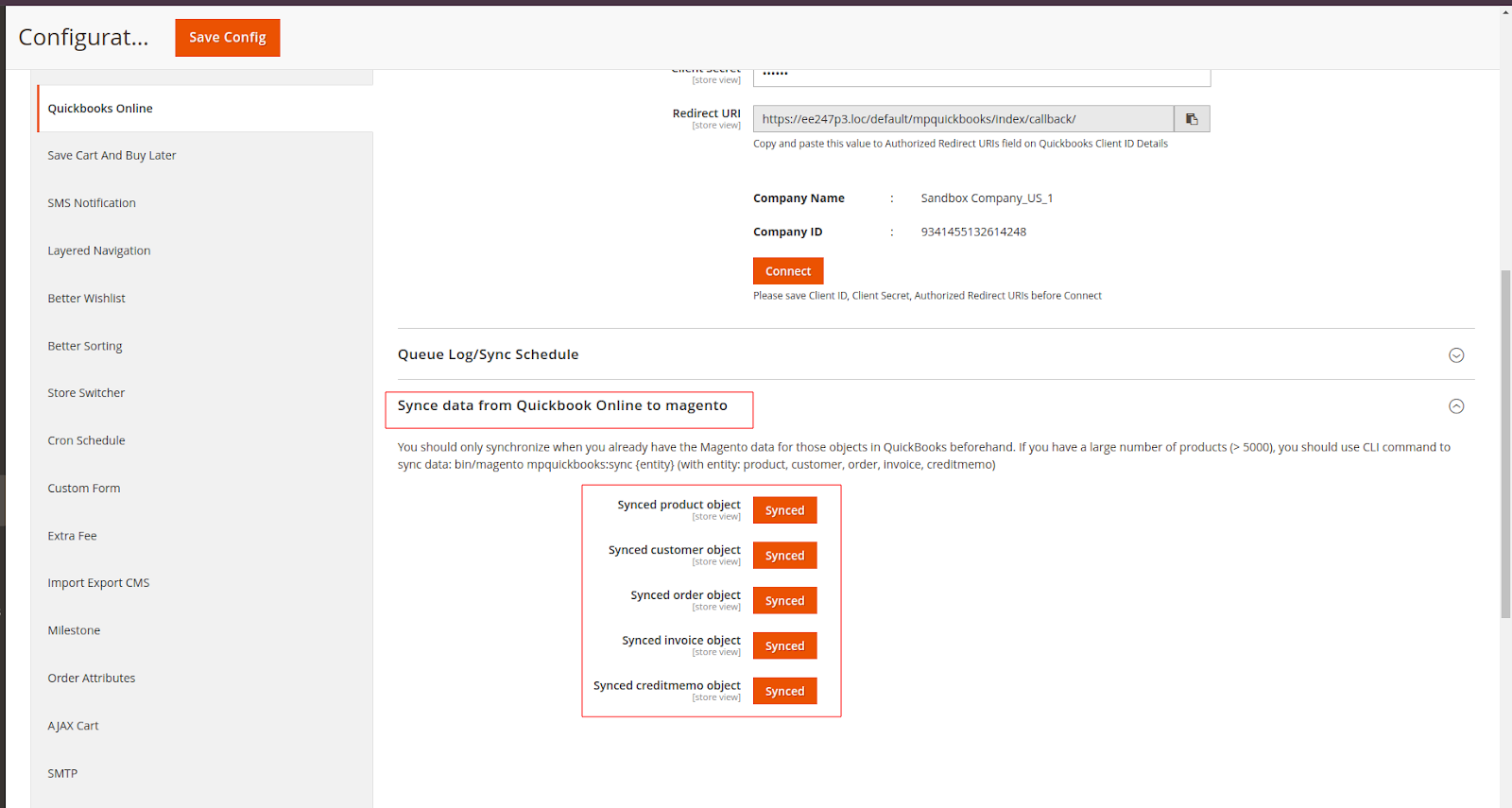Collapse the Sync data from Quickbook section
Image resolution: width=1512 pixels, height=808 pixels.
click(x=1456, y=406)
